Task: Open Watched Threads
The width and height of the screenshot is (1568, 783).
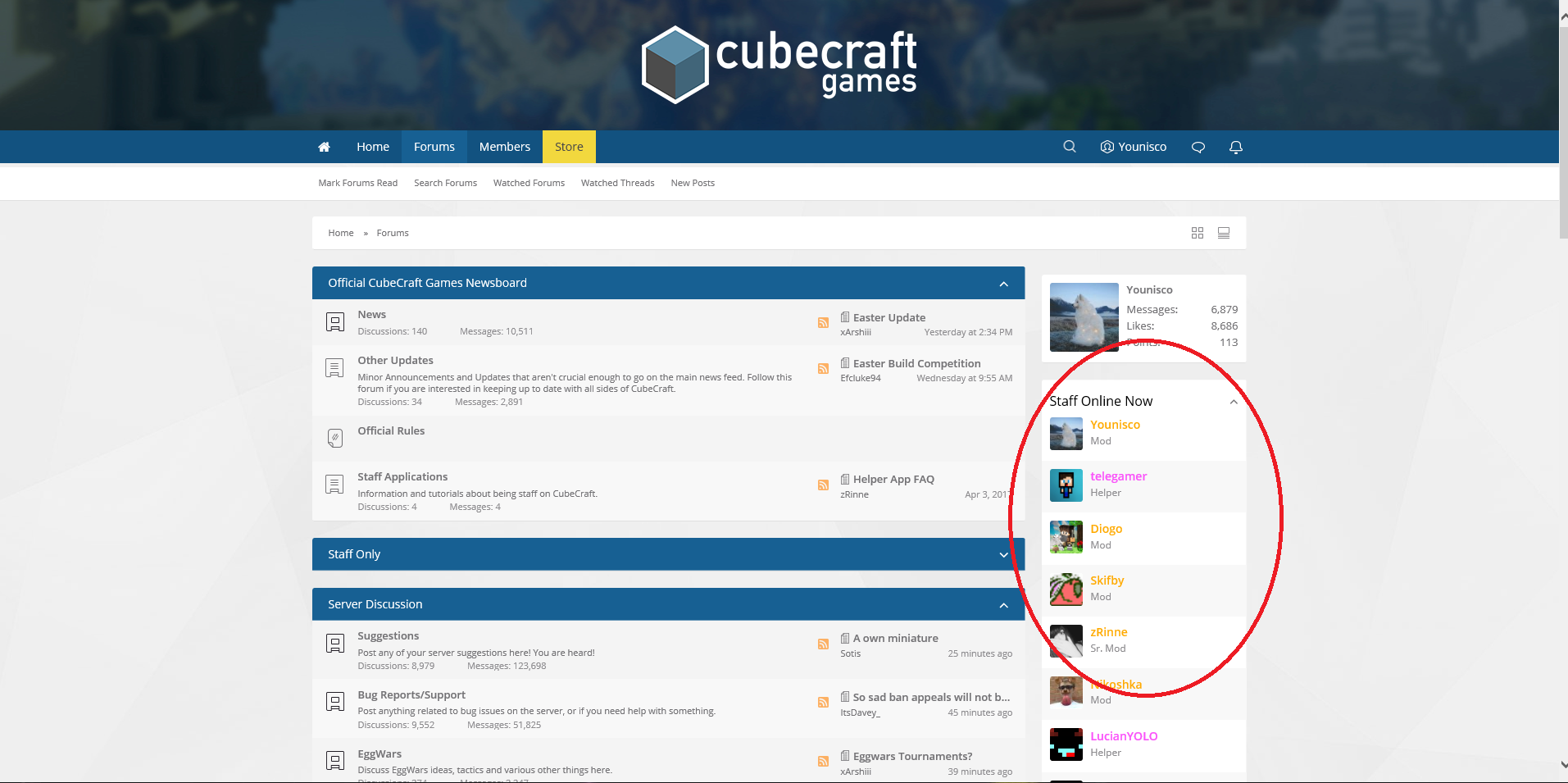Action: [618, 183]
